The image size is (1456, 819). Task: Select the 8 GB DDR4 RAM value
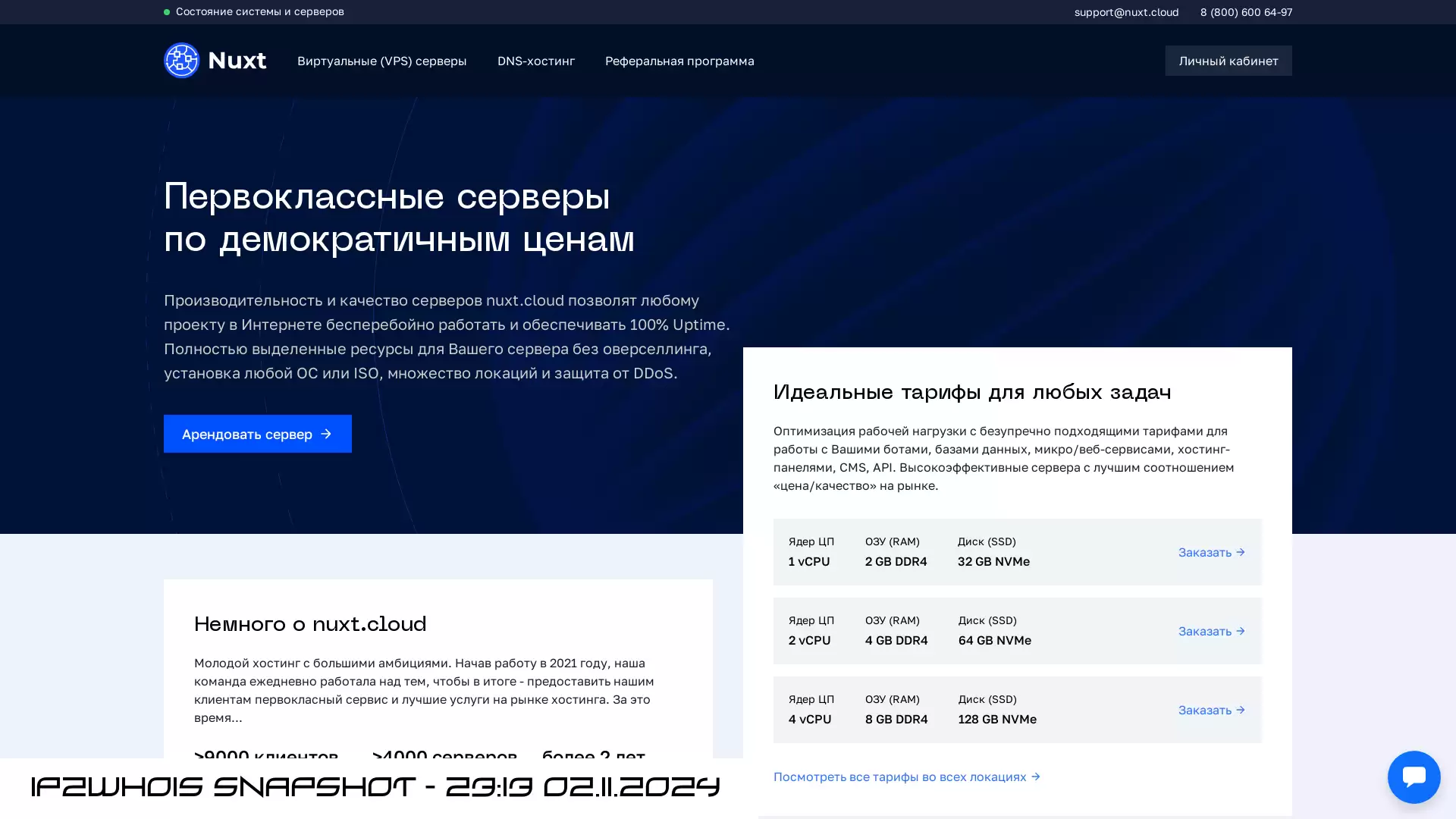pyautogui.click(x=896, y=719)
